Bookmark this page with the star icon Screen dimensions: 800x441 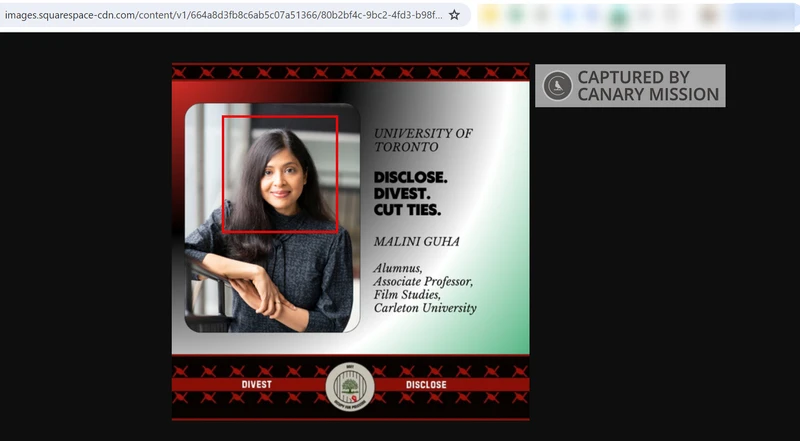(x=454, y=15)
